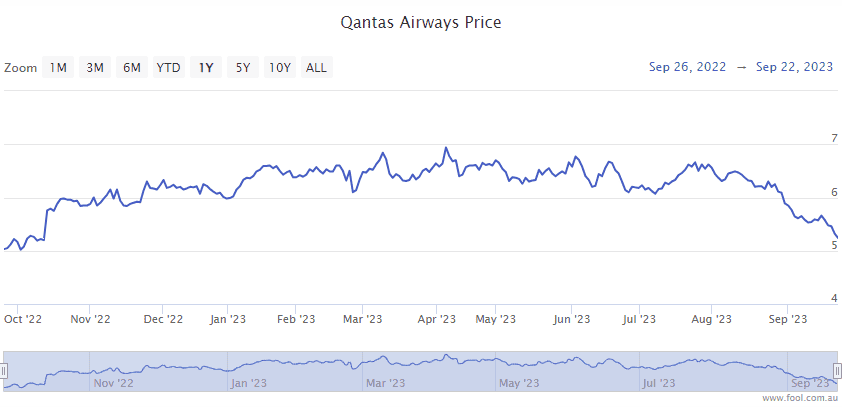This screenshot has width=842, height=407.
Task: Click the Qantas Airways Price title
Action: click(x=421, y=21)
